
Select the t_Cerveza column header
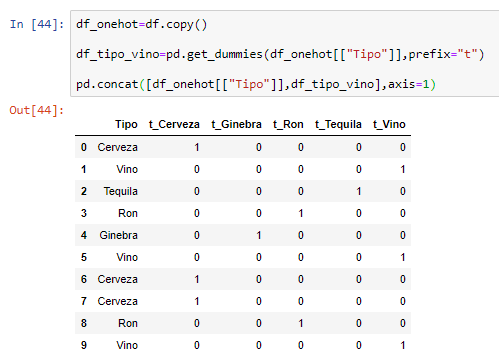(174, 124)
